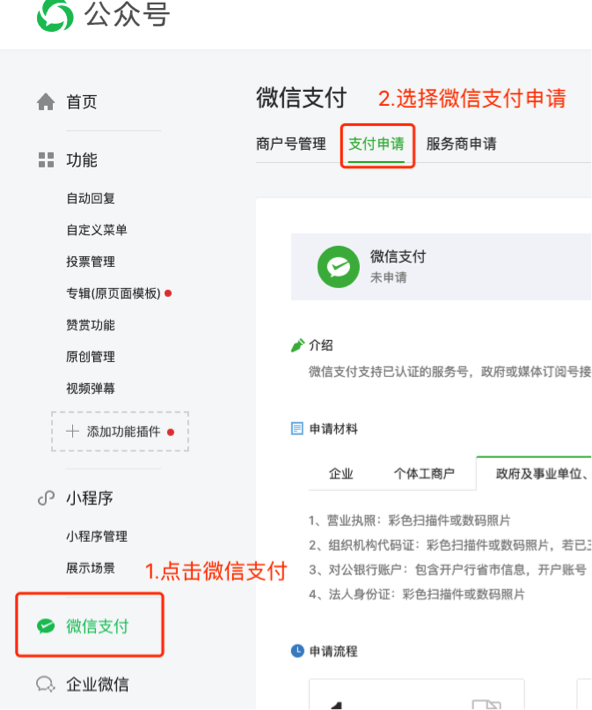The width and height of the screenshot is (592, 710).
Task: Click the 微信支付 sidebar chat-check icon
Action: 46,626
